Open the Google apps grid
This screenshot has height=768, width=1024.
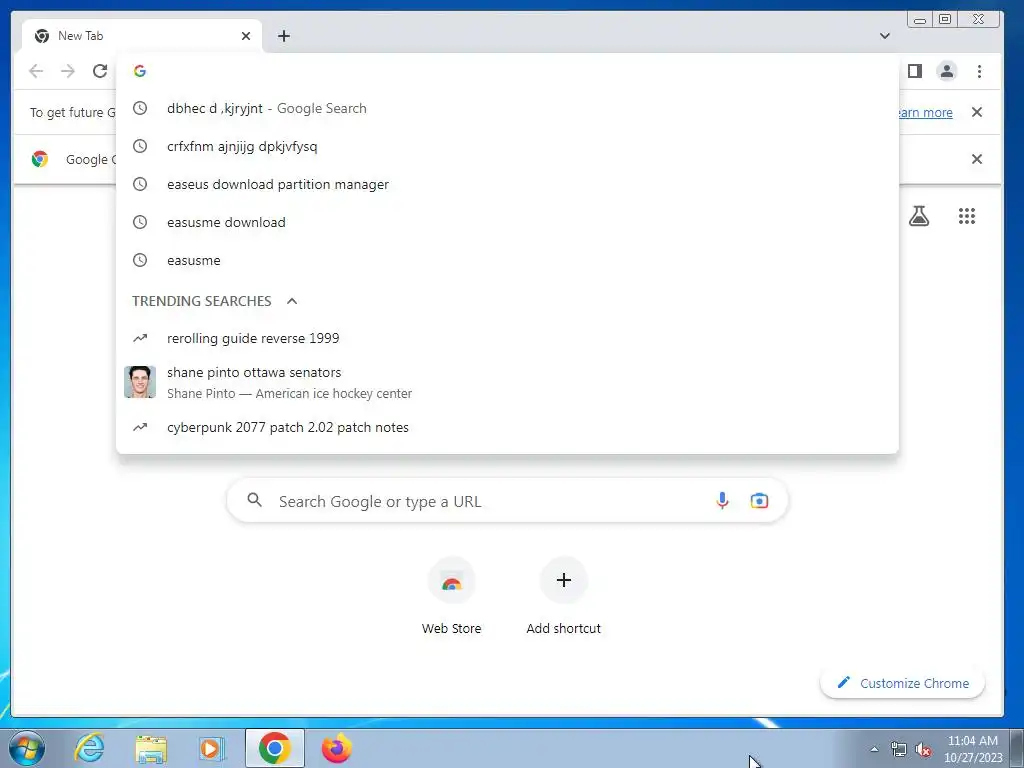point(967,216)
